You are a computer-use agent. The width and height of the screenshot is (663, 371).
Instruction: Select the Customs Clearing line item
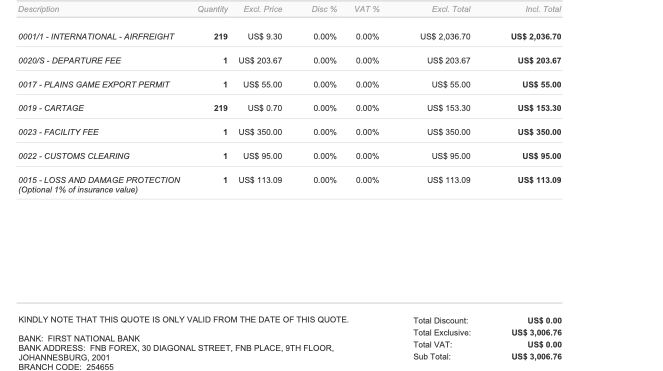[x=290, y=156]
